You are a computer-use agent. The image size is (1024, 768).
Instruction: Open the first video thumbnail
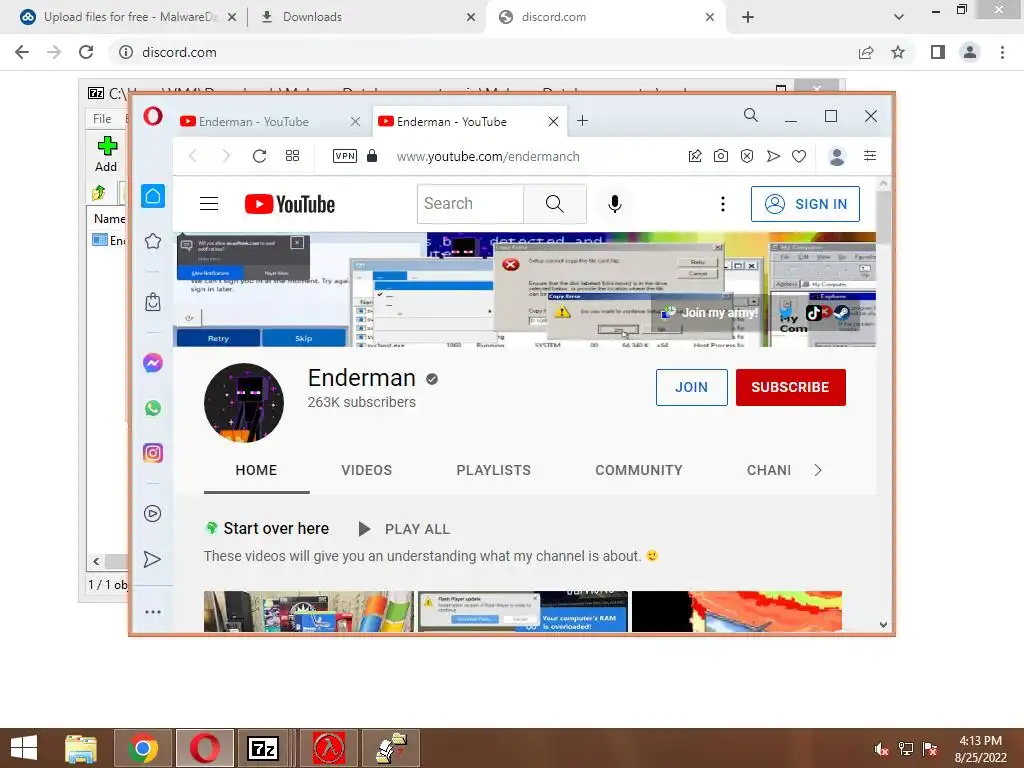pyautogui.click(x=309, y=611)
